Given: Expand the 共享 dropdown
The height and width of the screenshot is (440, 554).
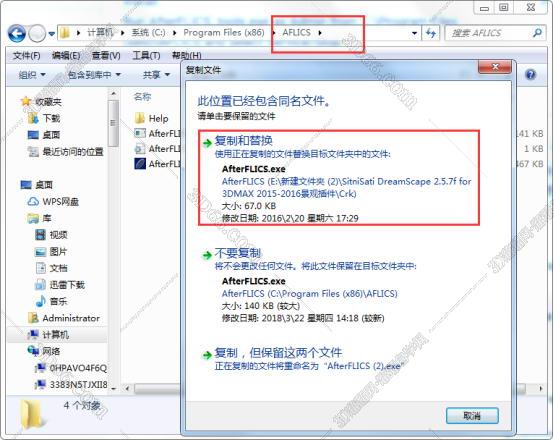Looking at the screenshot, I should click(157, 75).
